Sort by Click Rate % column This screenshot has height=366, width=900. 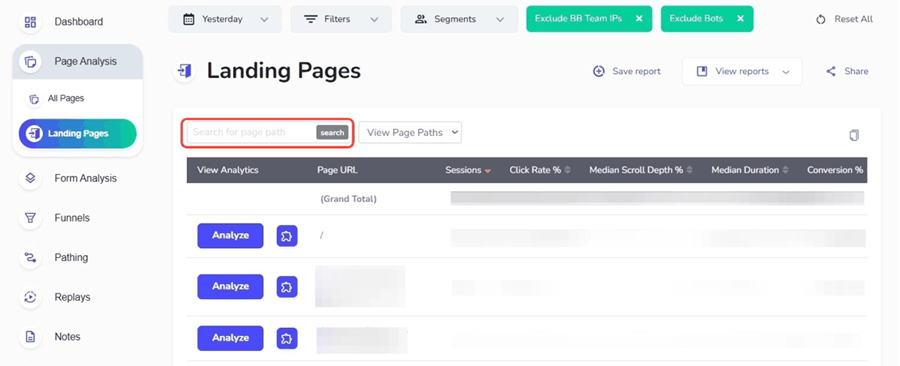coord(540,170)
